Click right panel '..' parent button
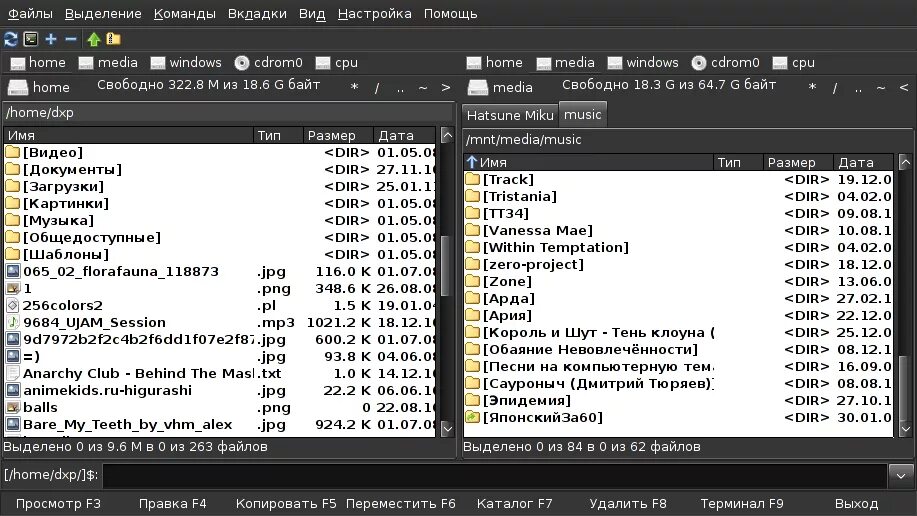Image resolution: width=917 pixels, height=516 pixels. 858,88
